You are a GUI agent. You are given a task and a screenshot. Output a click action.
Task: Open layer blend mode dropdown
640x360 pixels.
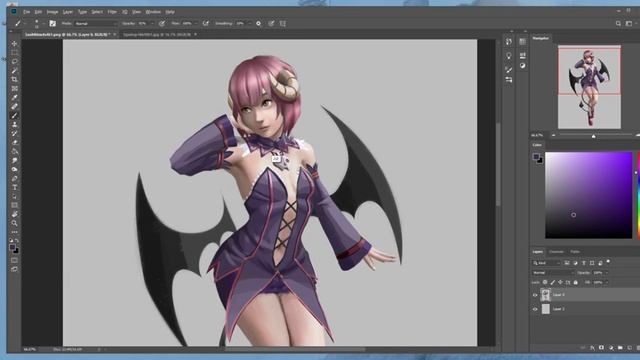(x=552, y=273)
